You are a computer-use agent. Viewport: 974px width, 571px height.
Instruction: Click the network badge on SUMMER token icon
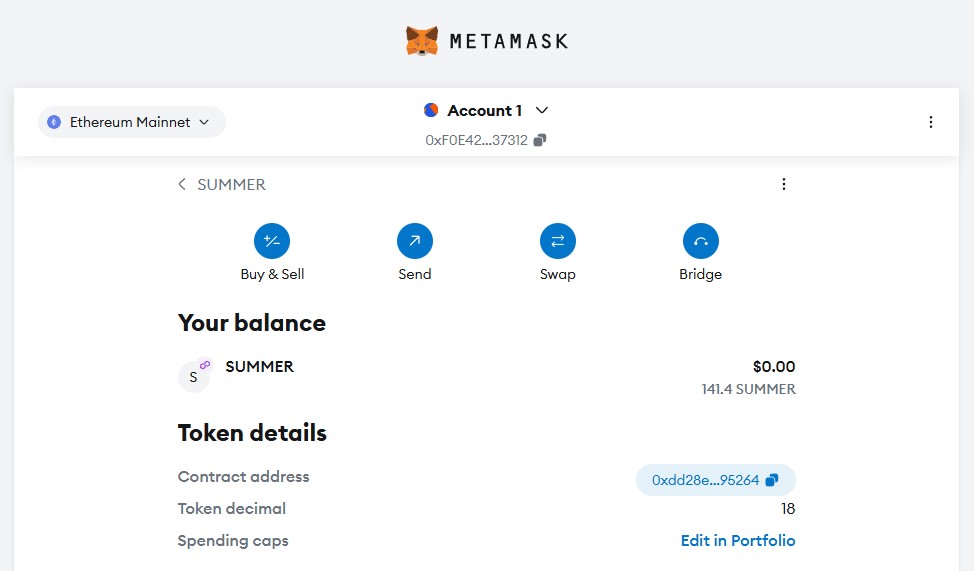(205, 365)
